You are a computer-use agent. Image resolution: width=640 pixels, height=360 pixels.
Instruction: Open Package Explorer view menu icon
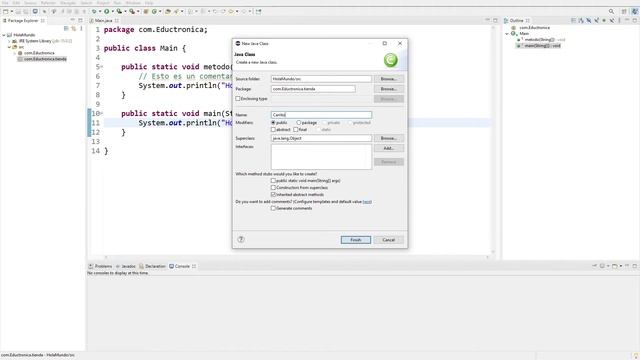click(x=81, y=29)
